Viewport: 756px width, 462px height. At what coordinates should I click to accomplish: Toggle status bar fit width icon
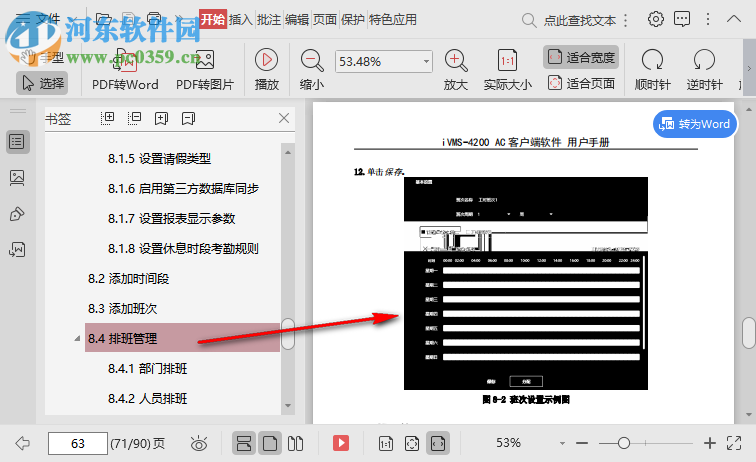(438, 443)
